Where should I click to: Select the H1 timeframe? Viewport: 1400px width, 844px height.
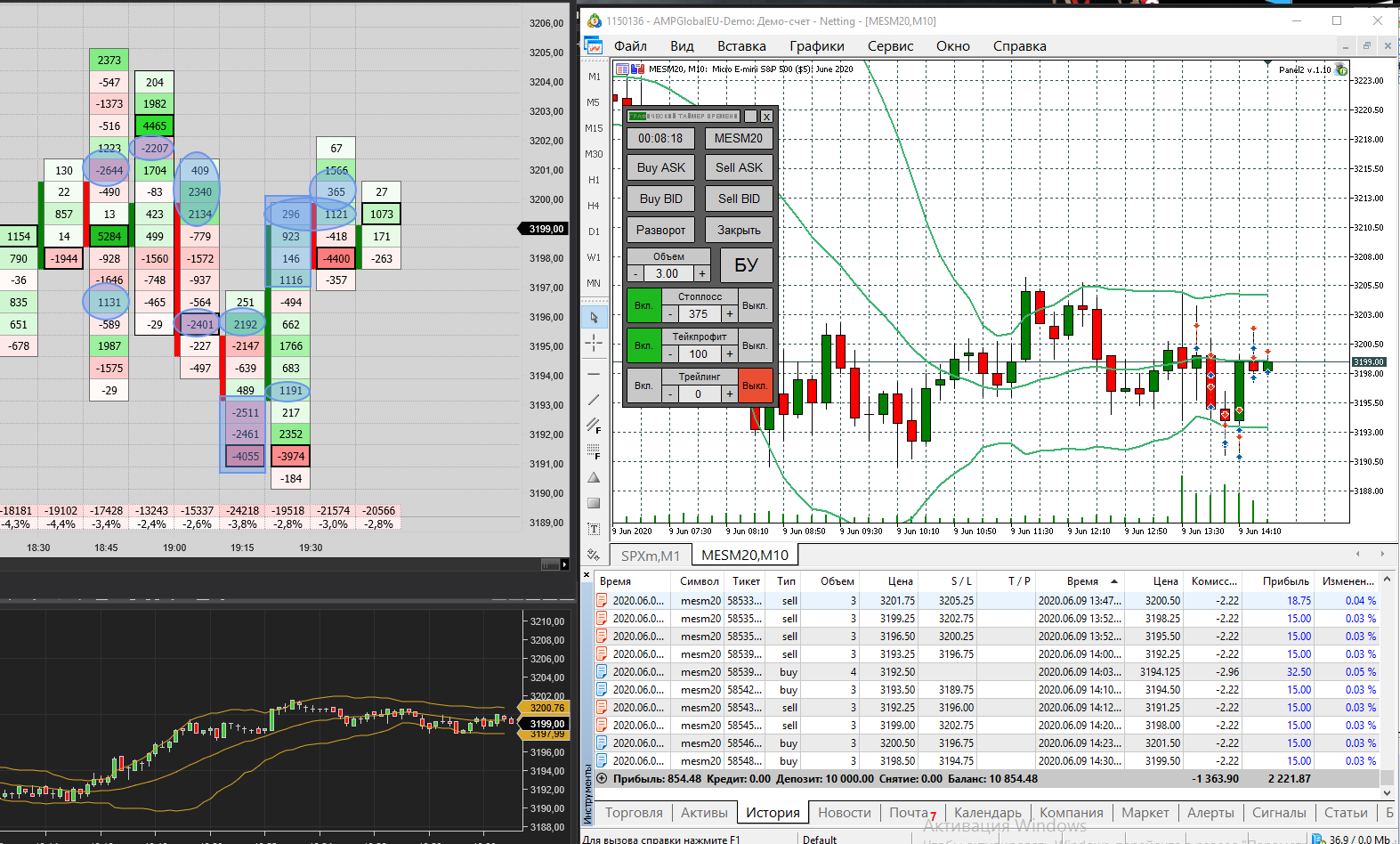(x=594, y=180)
